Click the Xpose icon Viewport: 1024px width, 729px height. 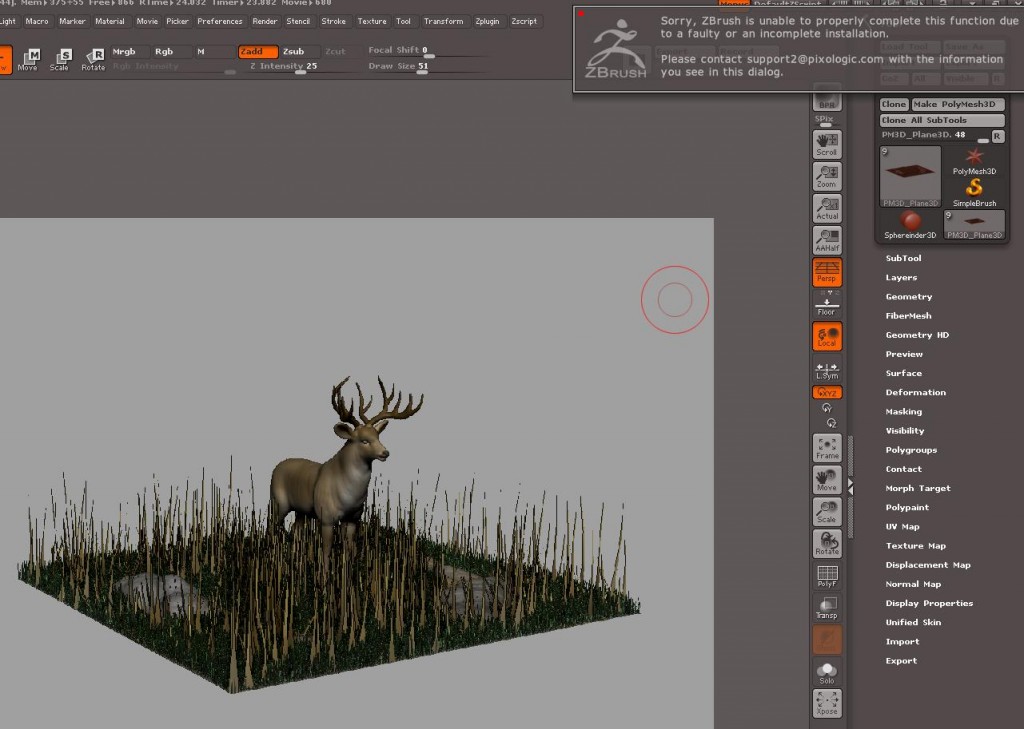(x=826, y=703)
